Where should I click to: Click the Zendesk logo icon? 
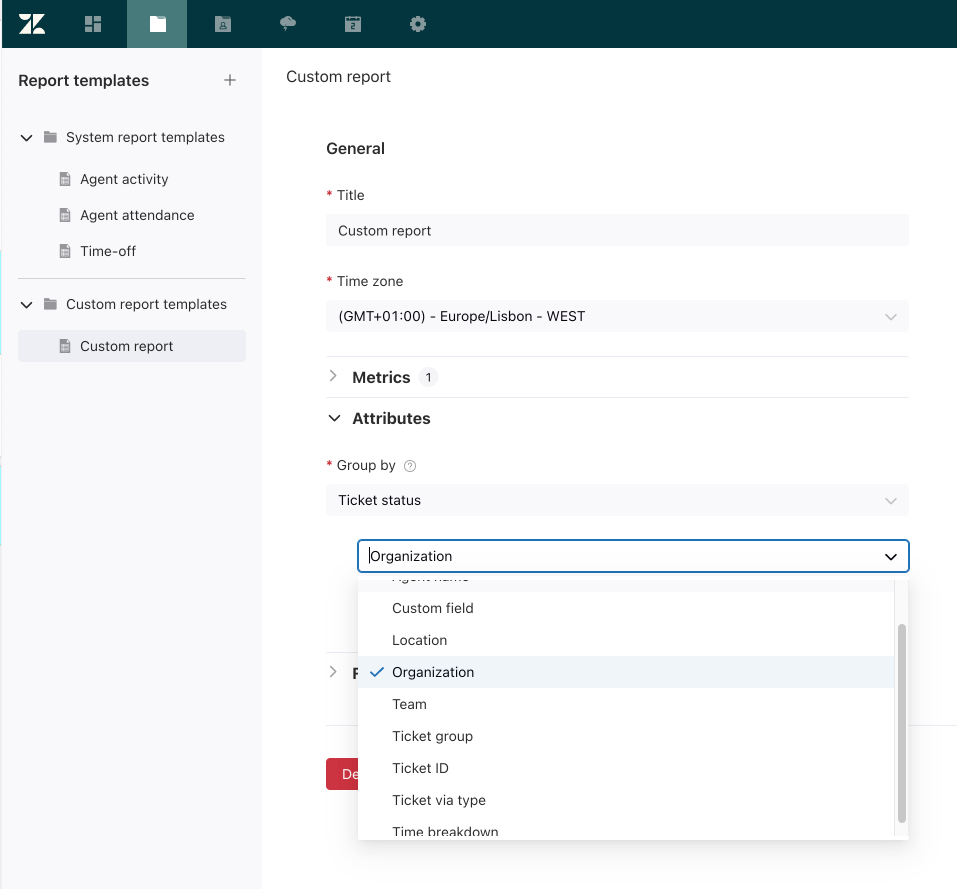pyautogui.click(x=32, y=24)
